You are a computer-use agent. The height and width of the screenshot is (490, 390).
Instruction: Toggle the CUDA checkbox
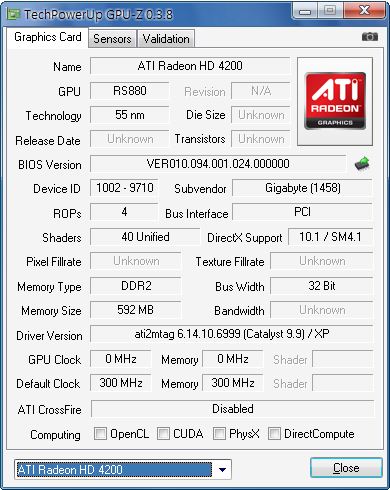pyautogui.click(x=163, y=434)
